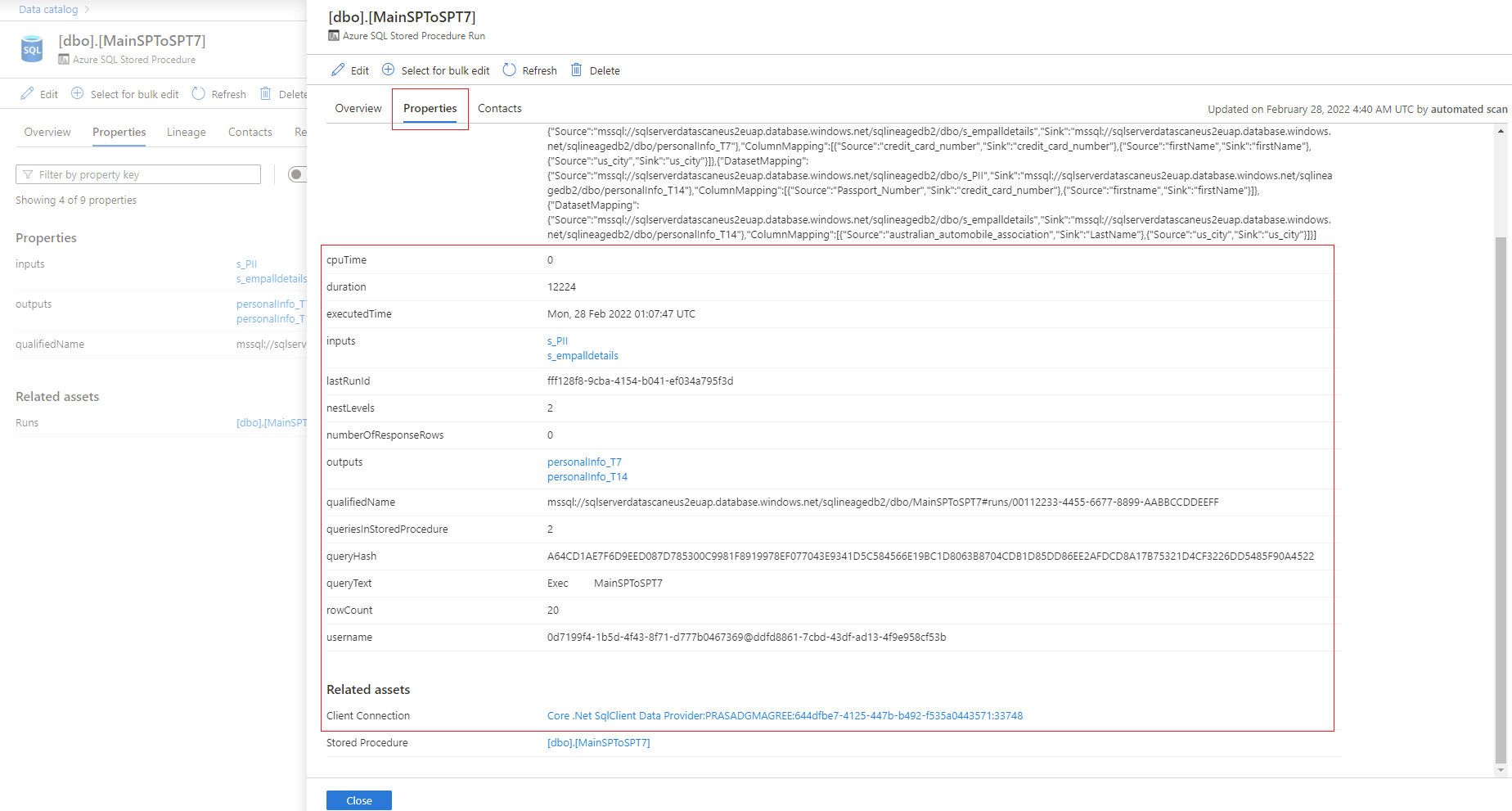This screenshot has width=1512, height=811.
Task: Click the Delete trash icon in the dialog toolbar
Action: coord(576,70)
